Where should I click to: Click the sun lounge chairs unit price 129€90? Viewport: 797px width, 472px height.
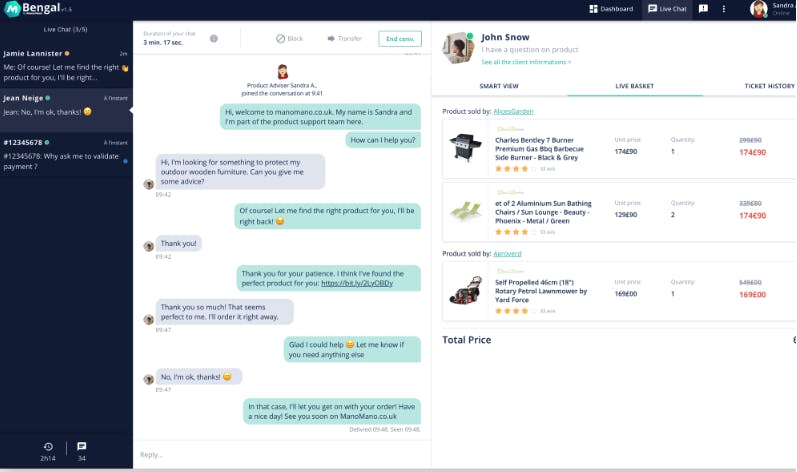point(626,214)
